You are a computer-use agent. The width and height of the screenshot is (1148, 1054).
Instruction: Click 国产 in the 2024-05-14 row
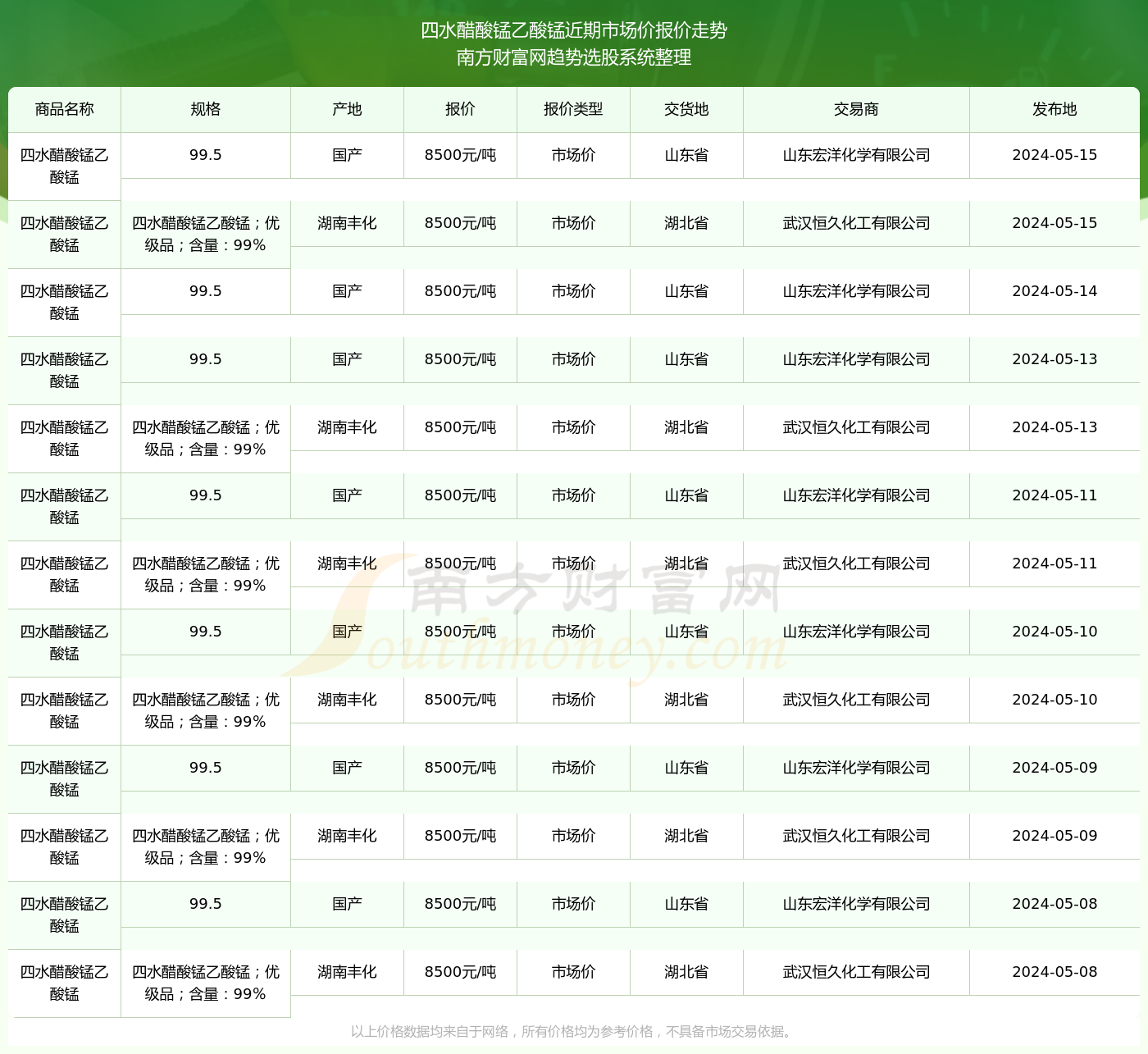pos(347,291)
